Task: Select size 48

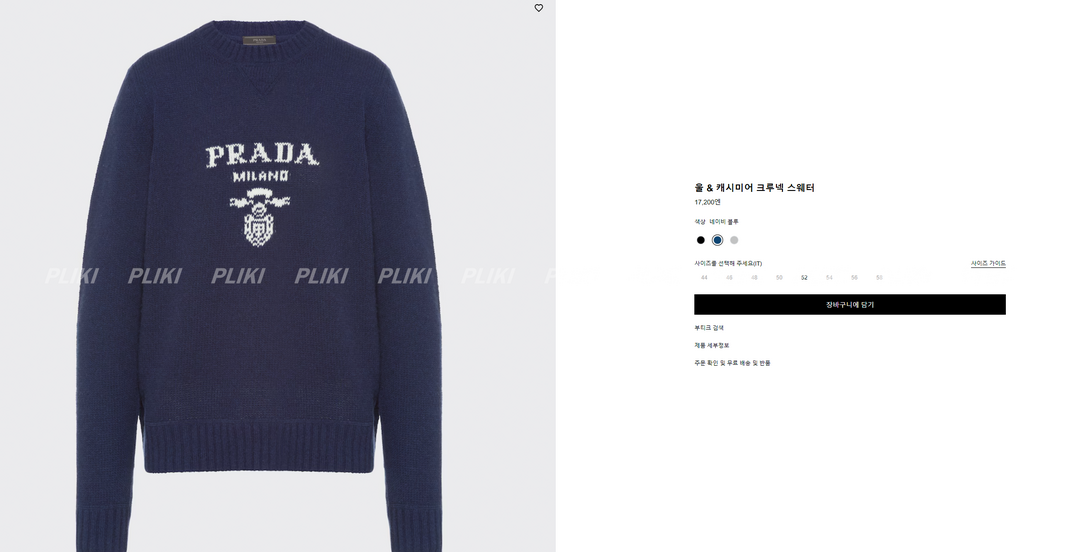Action: [754, 278]
